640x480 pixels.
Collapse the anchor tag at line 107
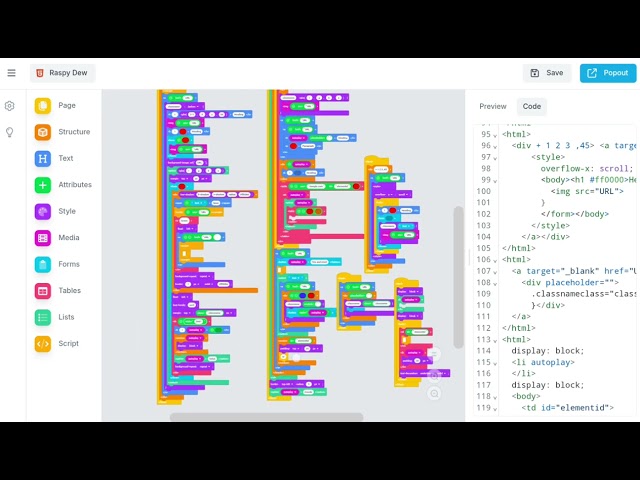(495, 272)
